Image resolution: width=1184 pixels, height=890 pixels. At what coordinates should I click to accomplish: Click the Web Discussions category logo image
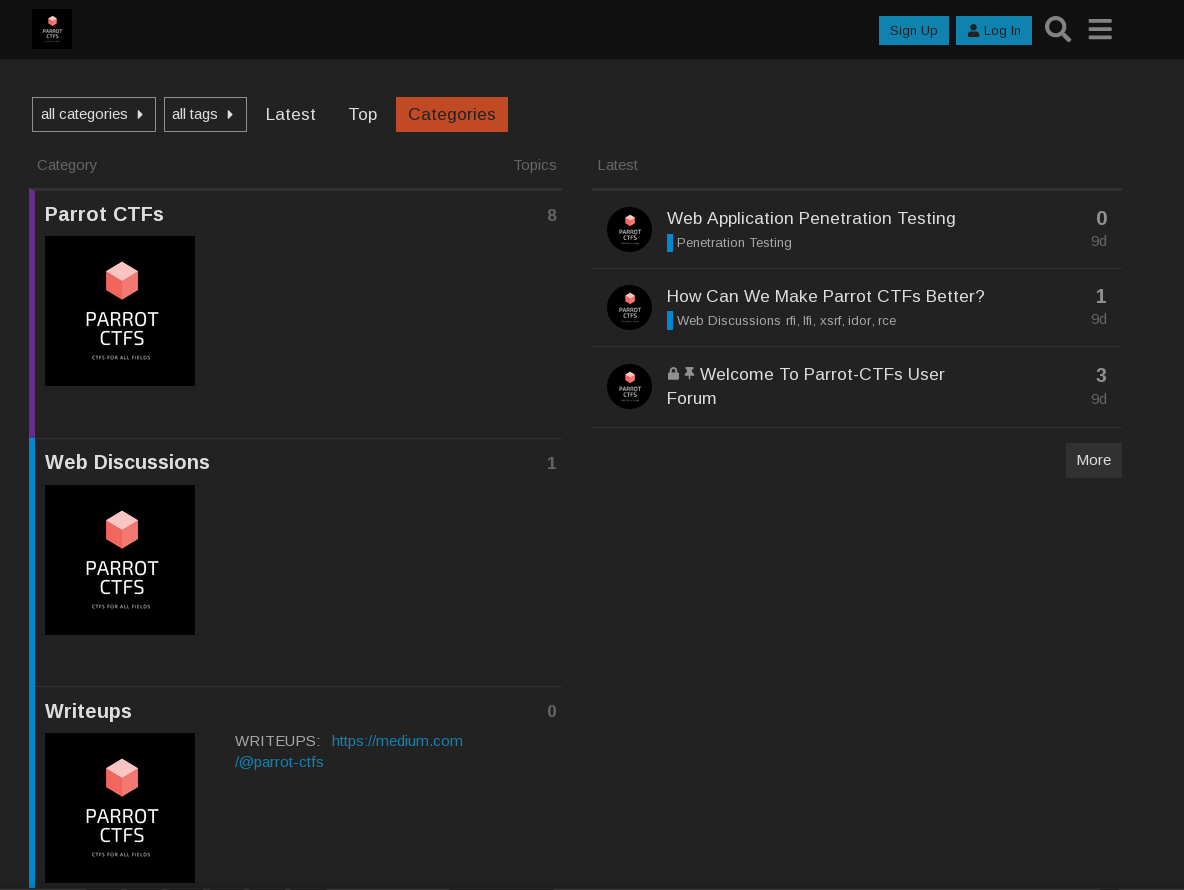click(x=120, y=560)
